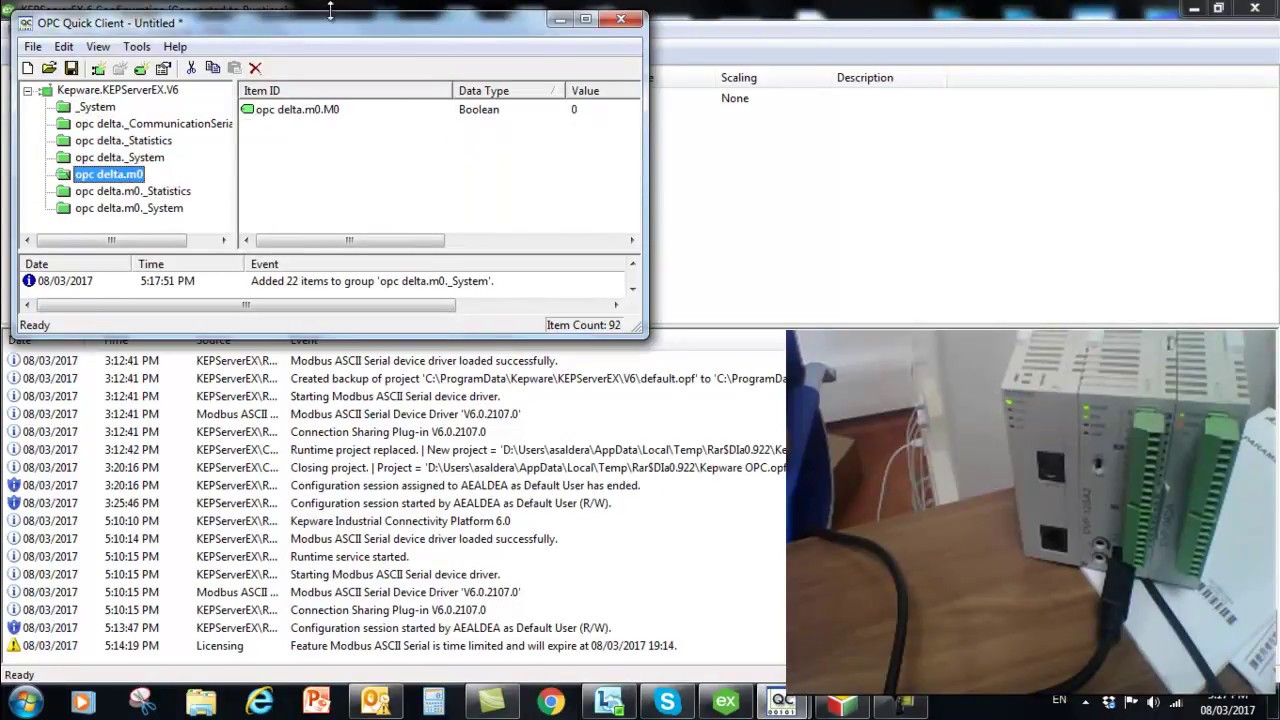This screenshot has width=1280, height=720.
Task: Click the 'opc delta.m0.M0' item row
Action: click(440, 109)
